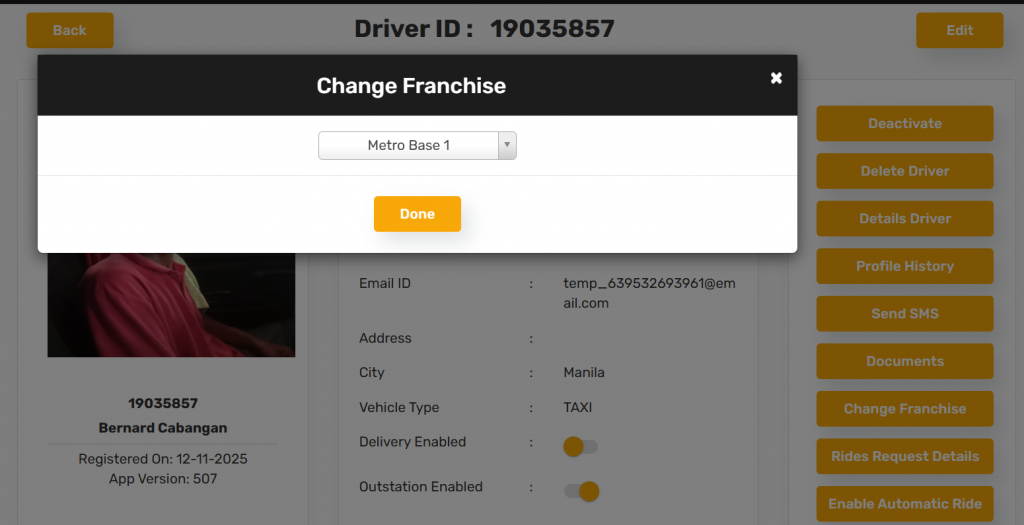This screenshot has width=1024, height=525.
Task: Click the driver's temp email address
Action: tap(648, 293)
